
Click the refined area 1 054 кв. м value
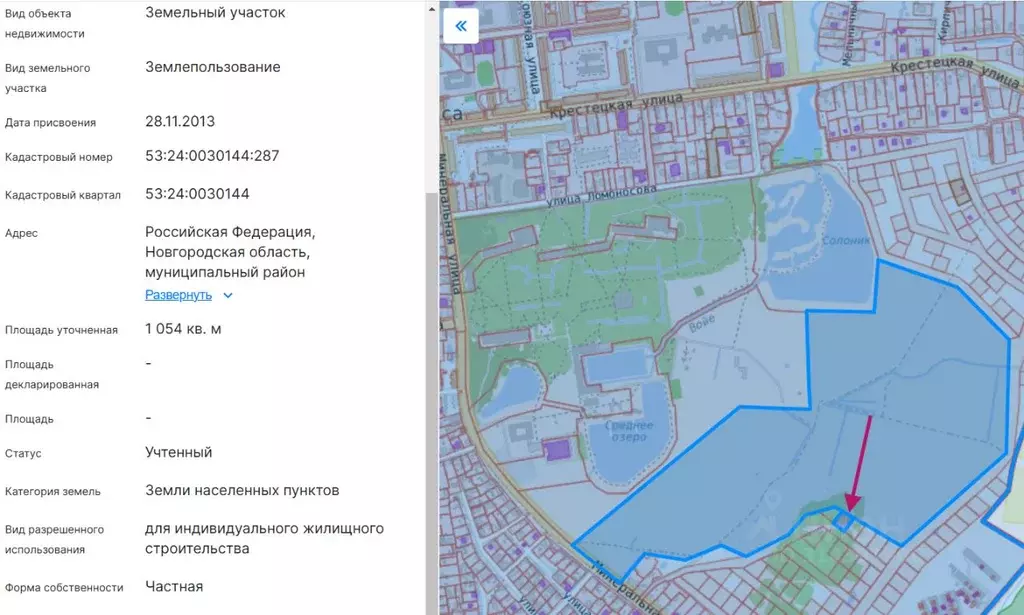point(183,328)
